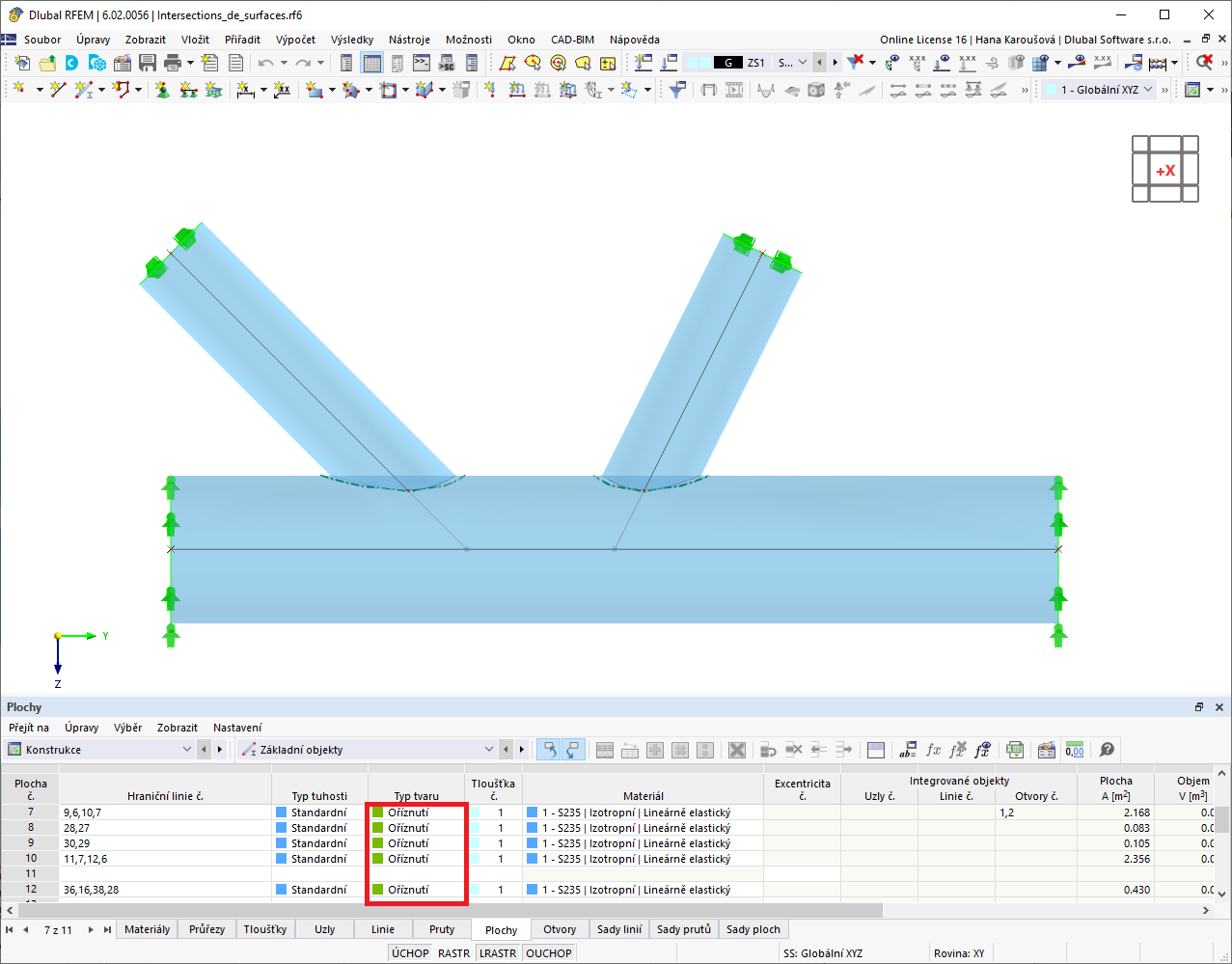Go to next load case arrow
The width and height of the screenshot is (1232, 964).
click(835, 63)
